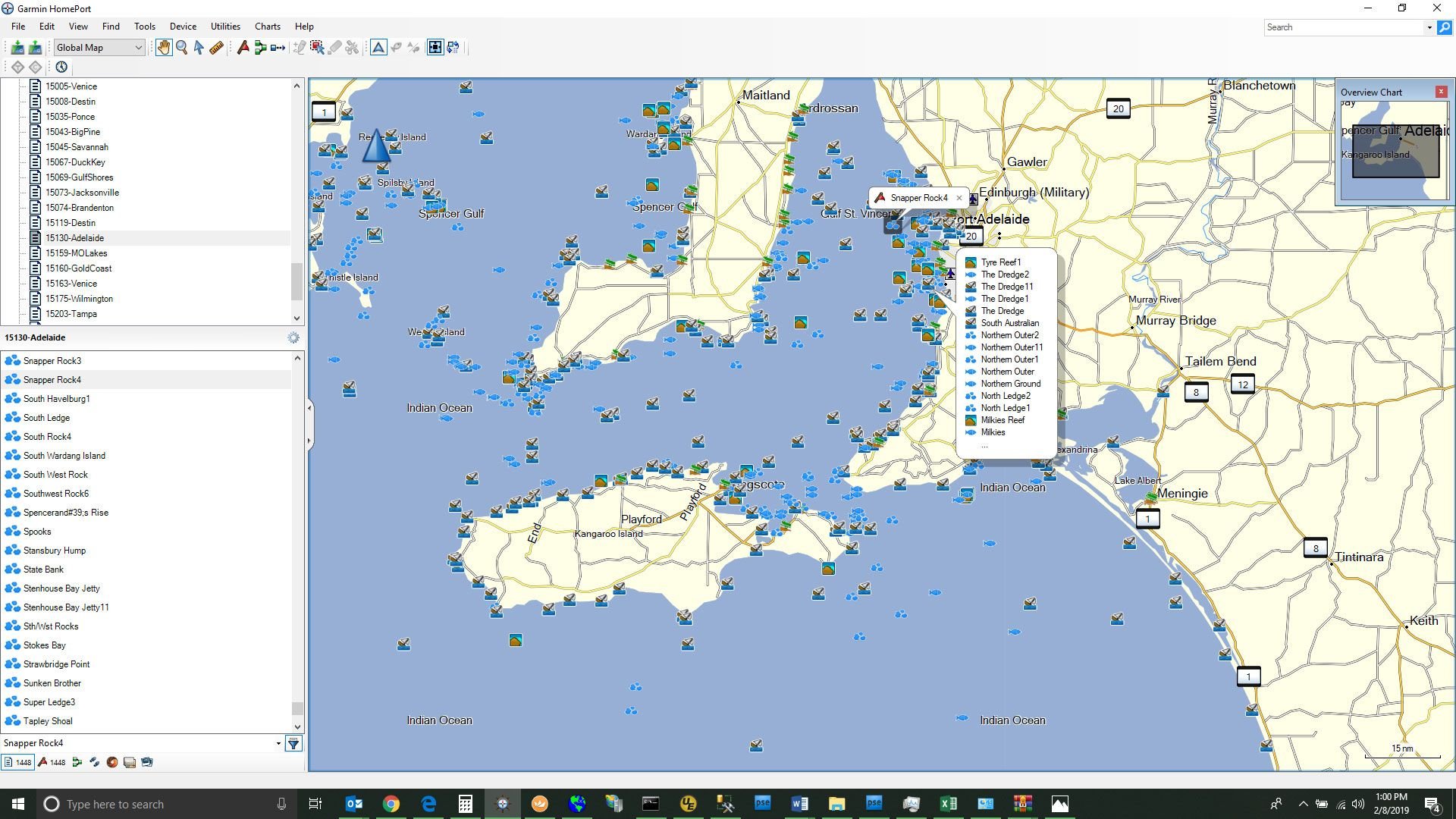Toggle the fishing chart mode icon
The image size is (1456, 819).
pos(397,48)
